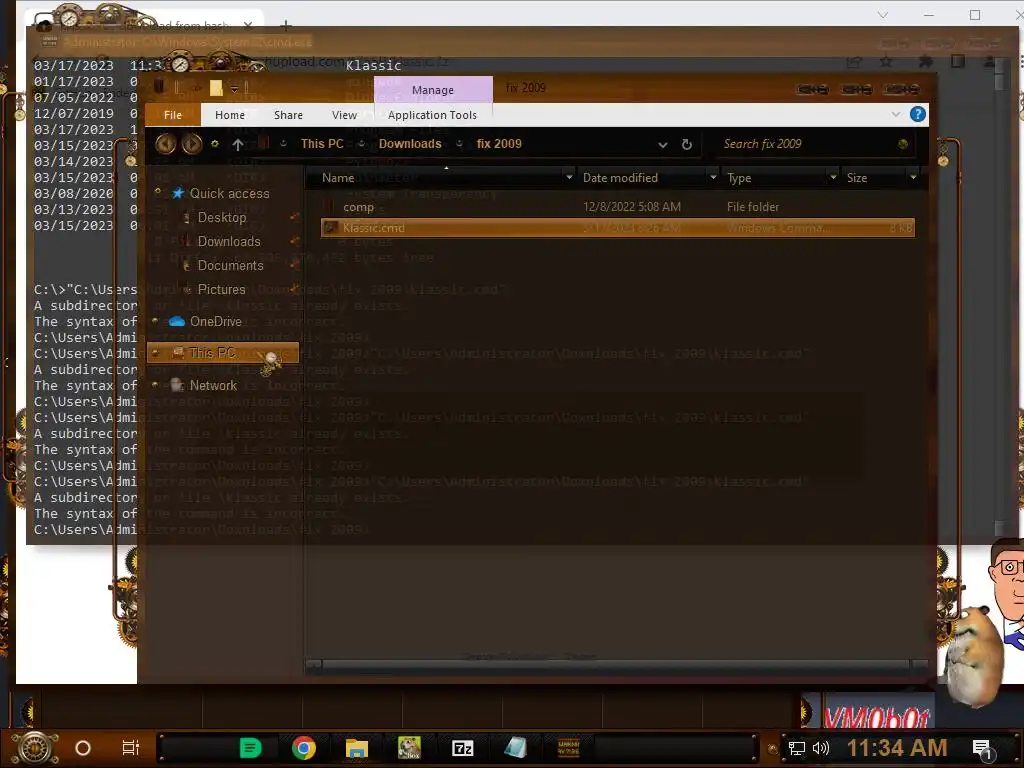Click Downloads in the address breadcrumb

[x=410, y=144]
